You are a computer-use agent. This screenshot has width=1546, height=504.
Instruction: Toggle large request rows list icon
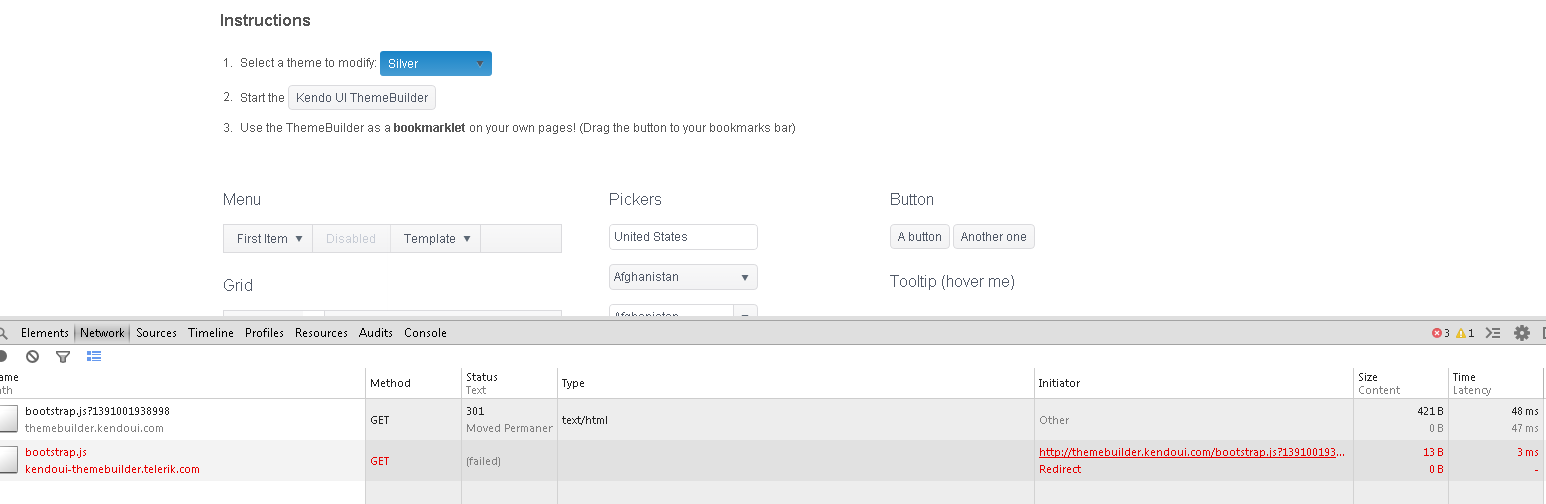click(x=94, y=356)
